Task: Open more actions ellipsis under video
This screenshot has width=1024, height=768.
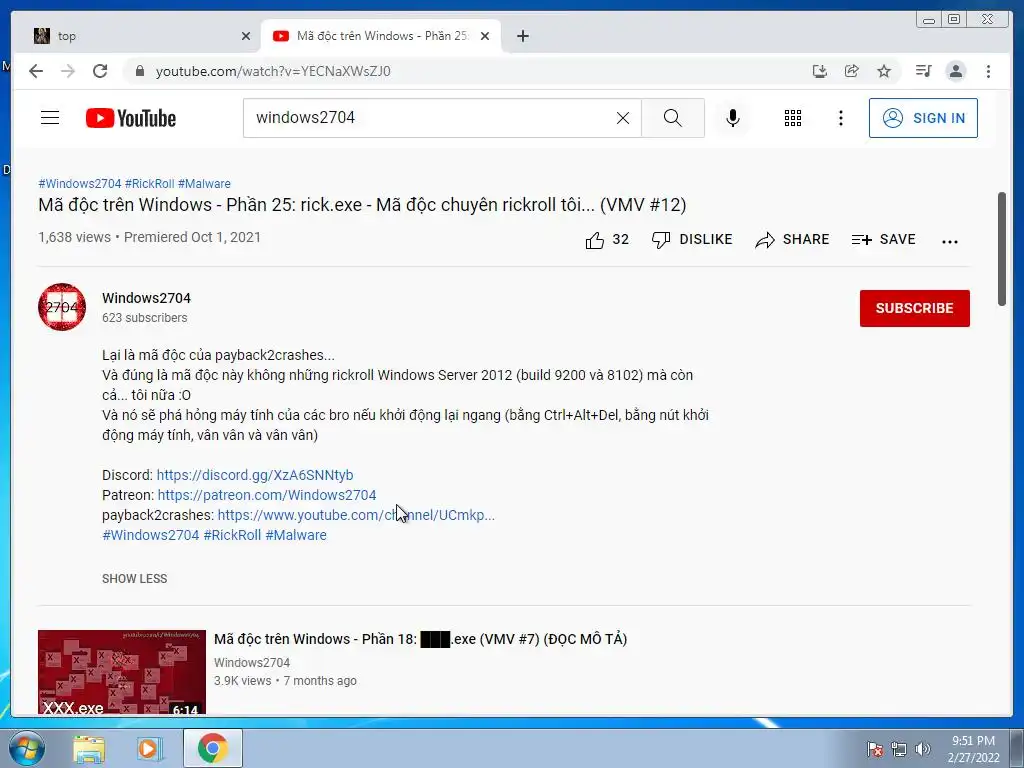Action: click(x=950, y=241)
